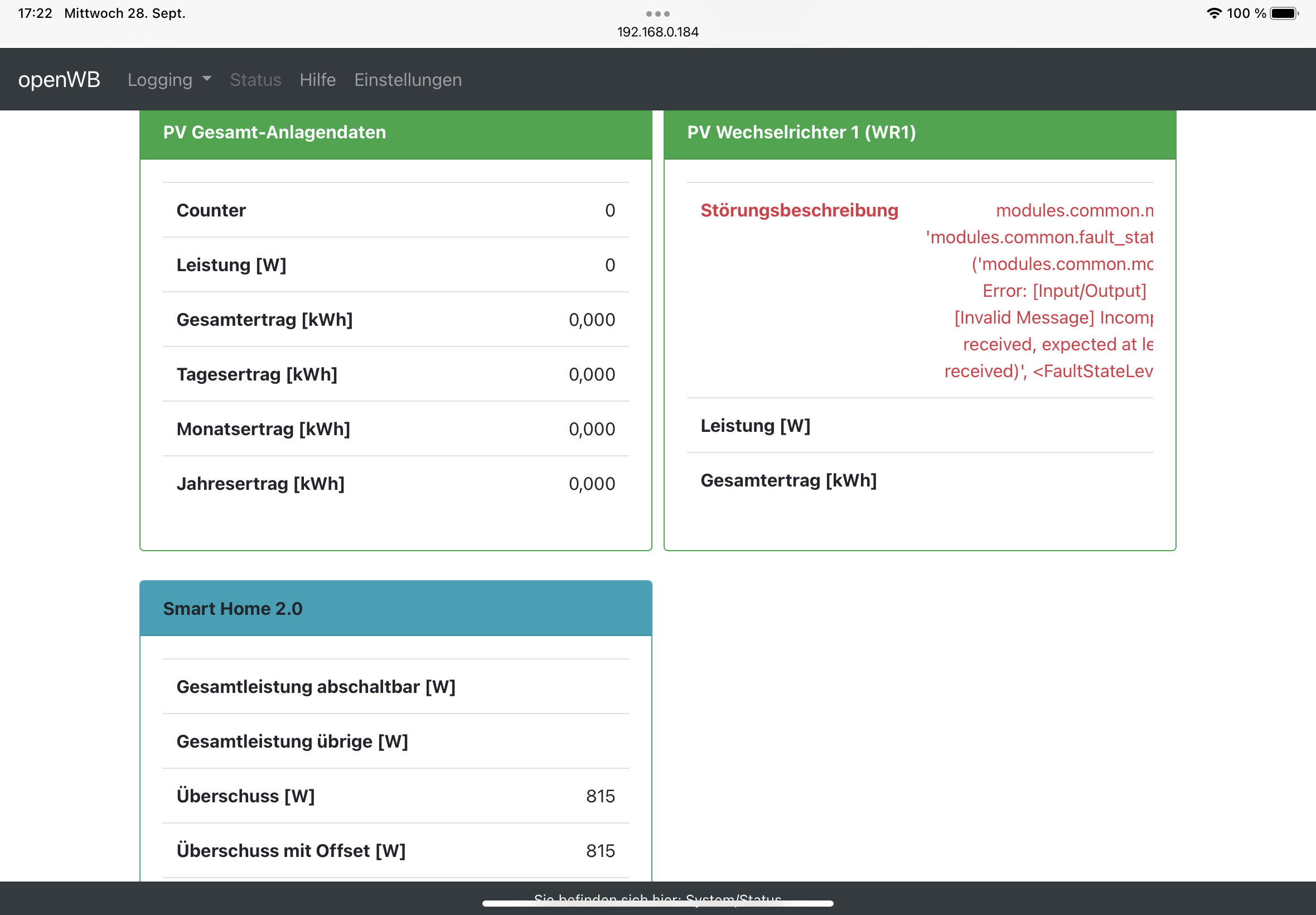Tap the Wi-Fi status icon

pyautogui.click(x=1213, y=13)
